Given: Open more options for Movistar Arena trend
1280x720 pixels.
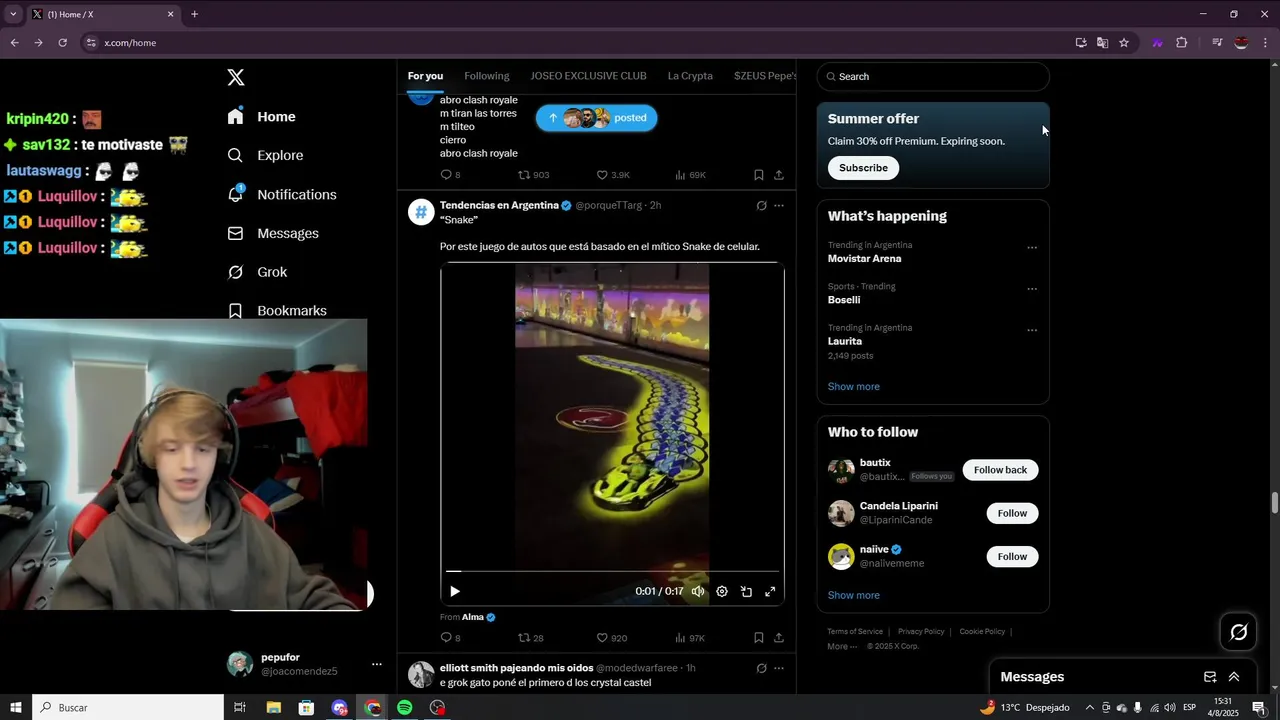Looking at the screenshot, I should click(1032, 248).
